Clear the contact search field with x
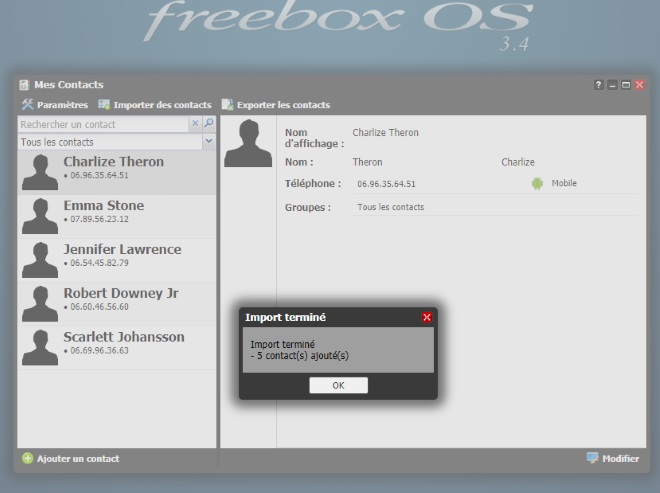Screen dimensions: 660x493 point(195,124)
